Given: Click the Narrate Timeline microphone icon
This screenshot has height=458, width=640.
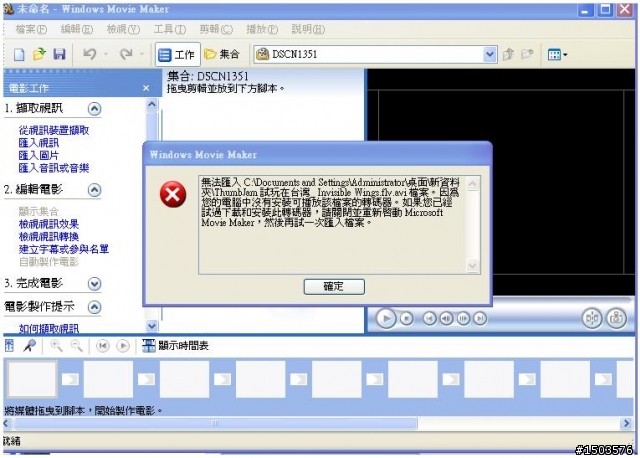Looking at the screenshot, I should [x=29, y=346].
